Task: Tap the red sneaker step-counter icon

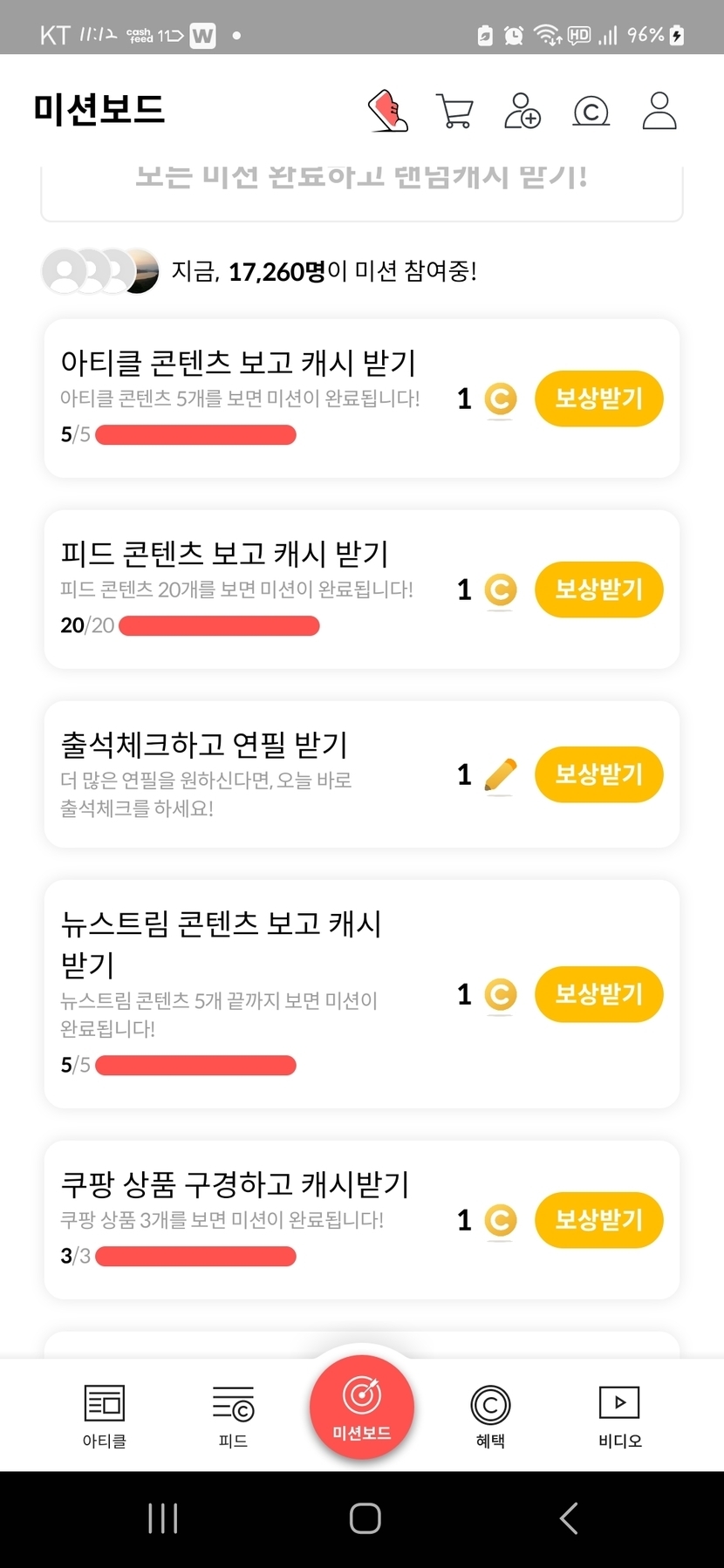Action: pyautogui.click(x=389, y=111)
